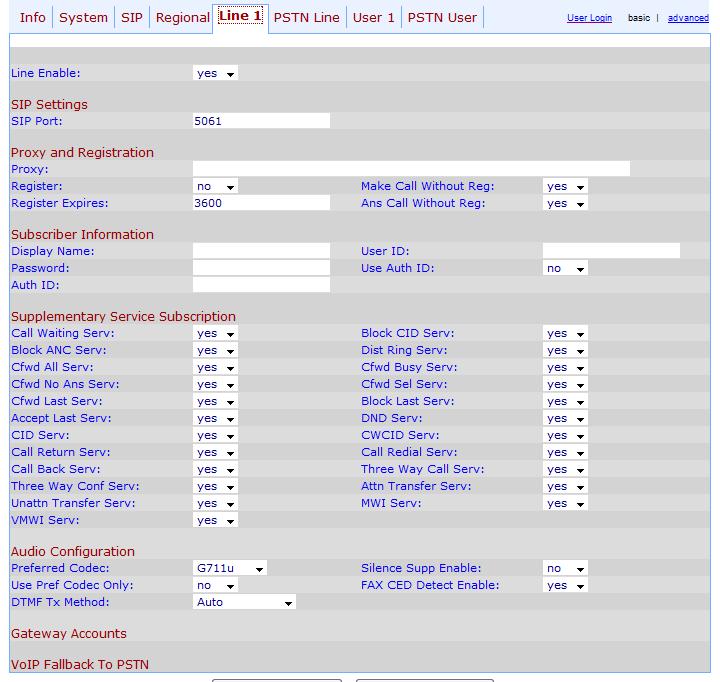Open Call Waiting Serv dropdown
This screenshot has height=682, width=720.
point(215,333)
